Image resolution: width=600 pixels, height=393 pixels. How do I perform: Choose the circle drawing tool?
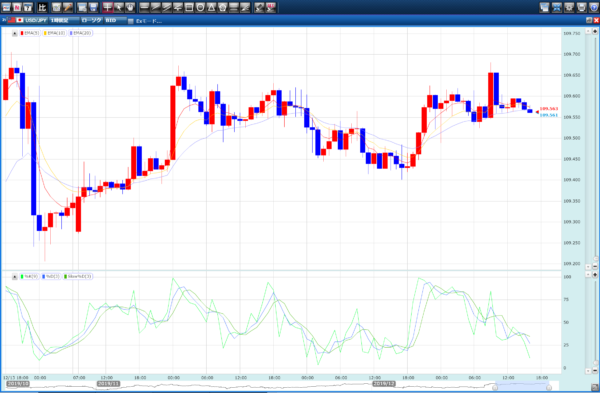(x=200, y=7)
